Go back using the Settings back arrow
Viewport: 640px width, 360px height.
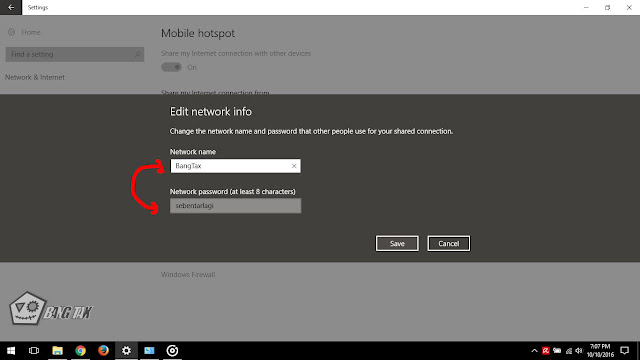pyautogui.click(x=11, y=7)
